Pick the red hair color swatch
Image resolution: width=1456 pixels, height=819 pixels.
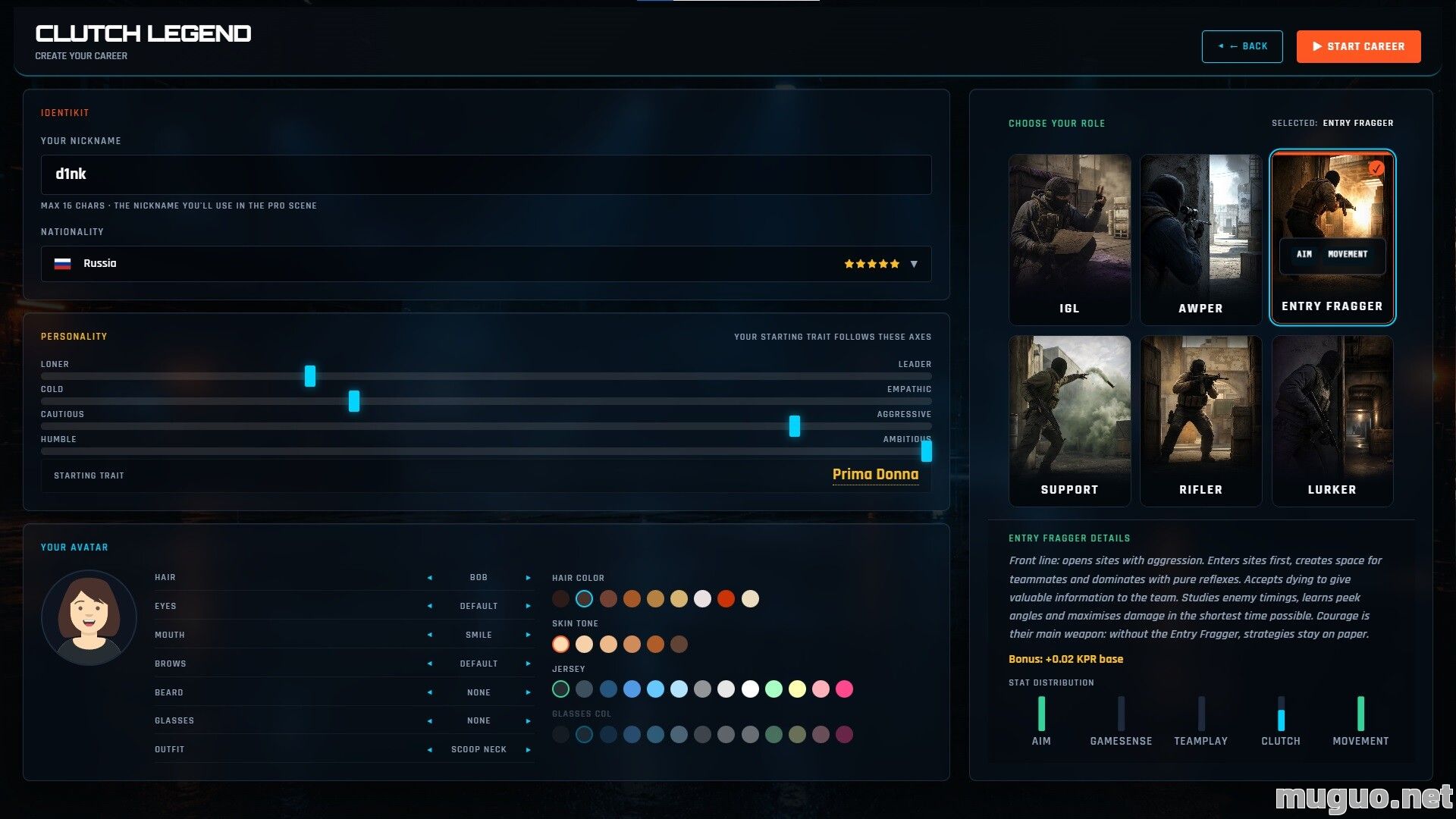pyautogui.click(x=726, y=599)
